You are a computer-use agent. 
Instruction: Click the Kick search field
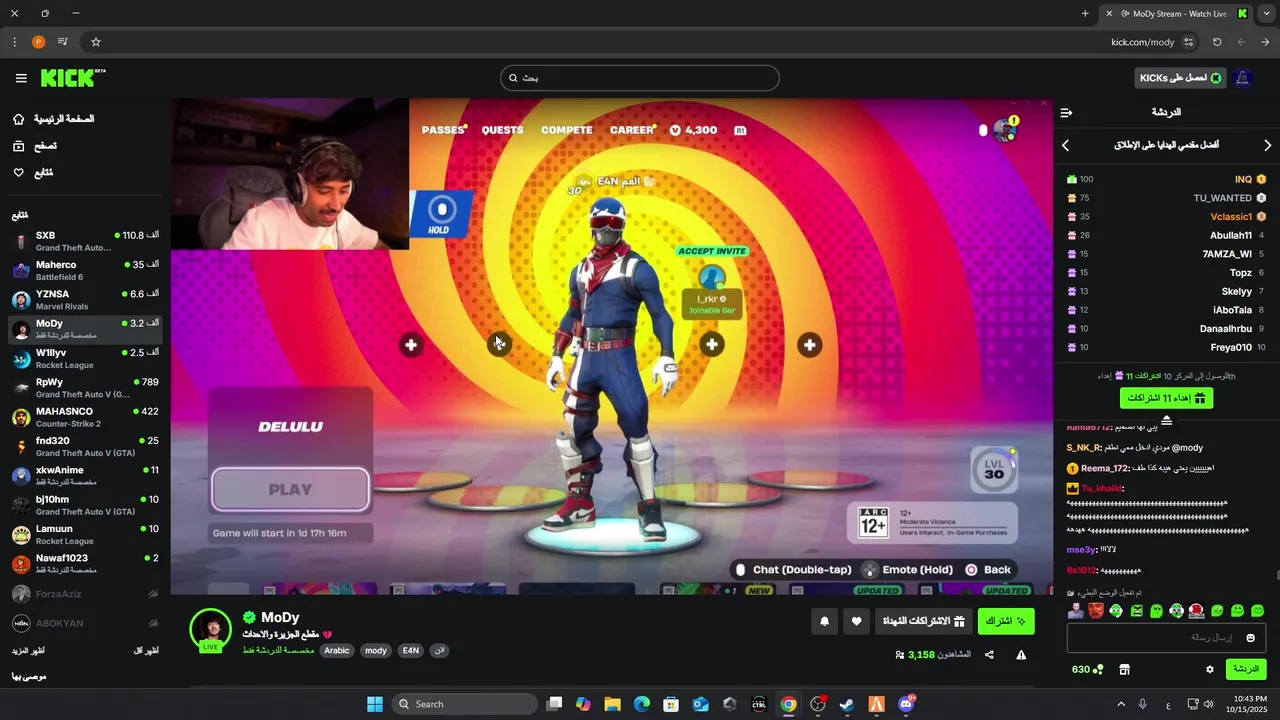tap(640, 78)
